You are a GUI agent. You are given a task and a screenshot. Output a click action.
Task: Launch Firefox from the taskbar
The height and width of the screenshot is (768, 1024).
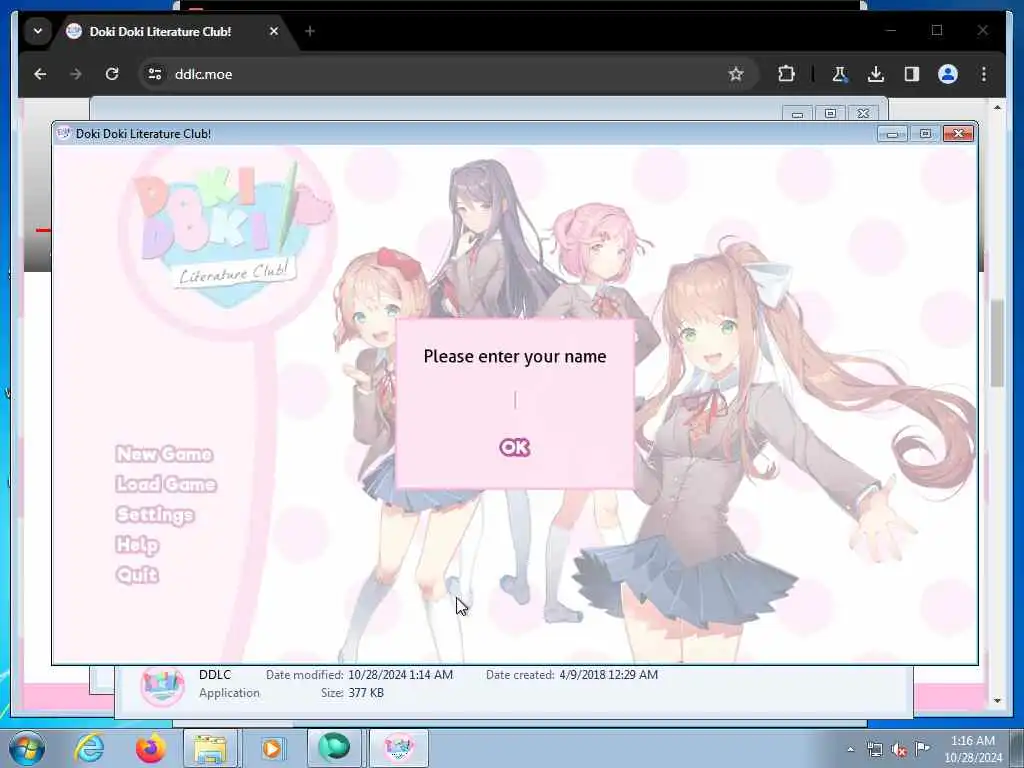tap(150, 748)
